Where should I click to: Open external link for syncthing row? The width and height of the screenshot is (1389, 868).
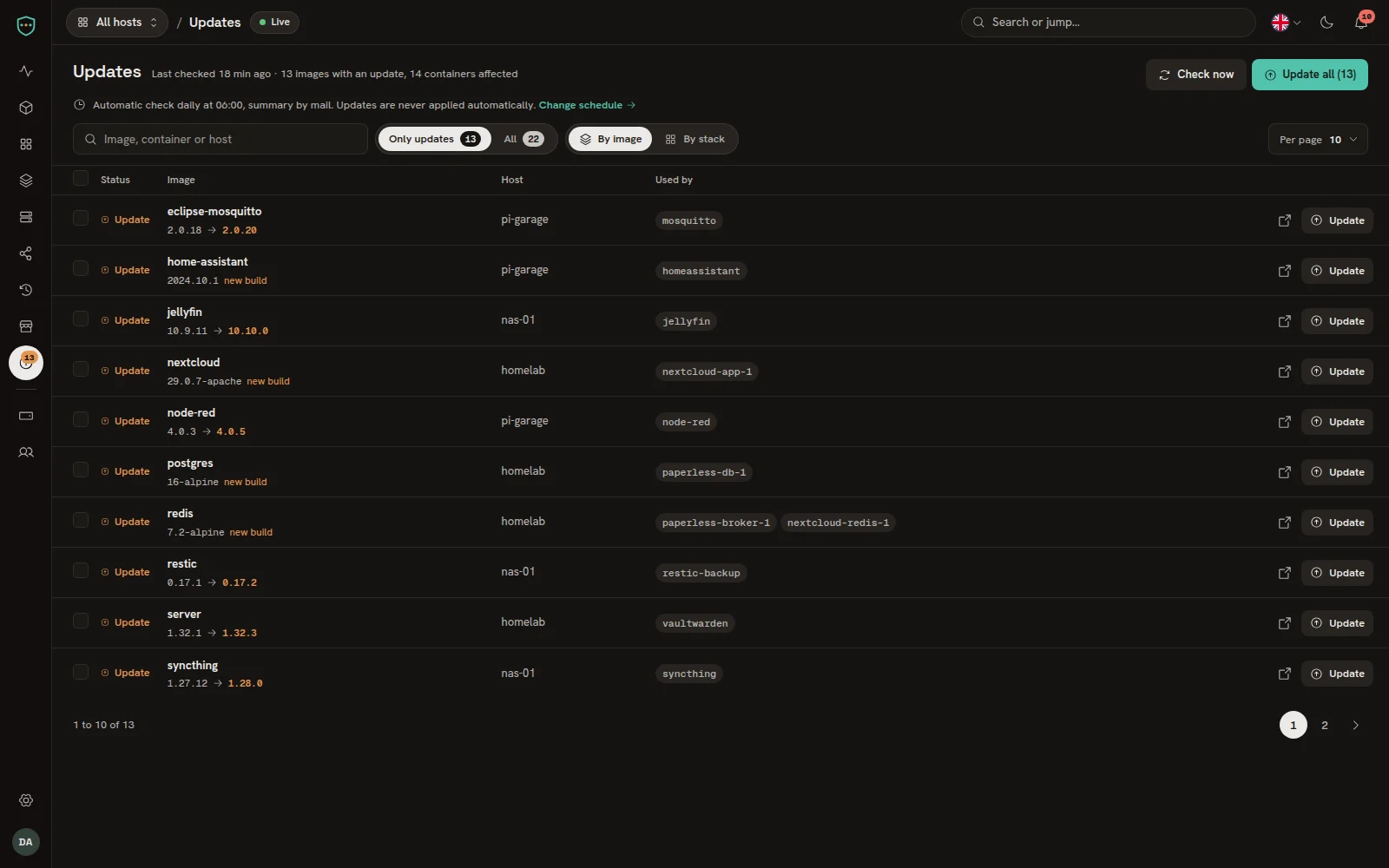pos(1285,674)
